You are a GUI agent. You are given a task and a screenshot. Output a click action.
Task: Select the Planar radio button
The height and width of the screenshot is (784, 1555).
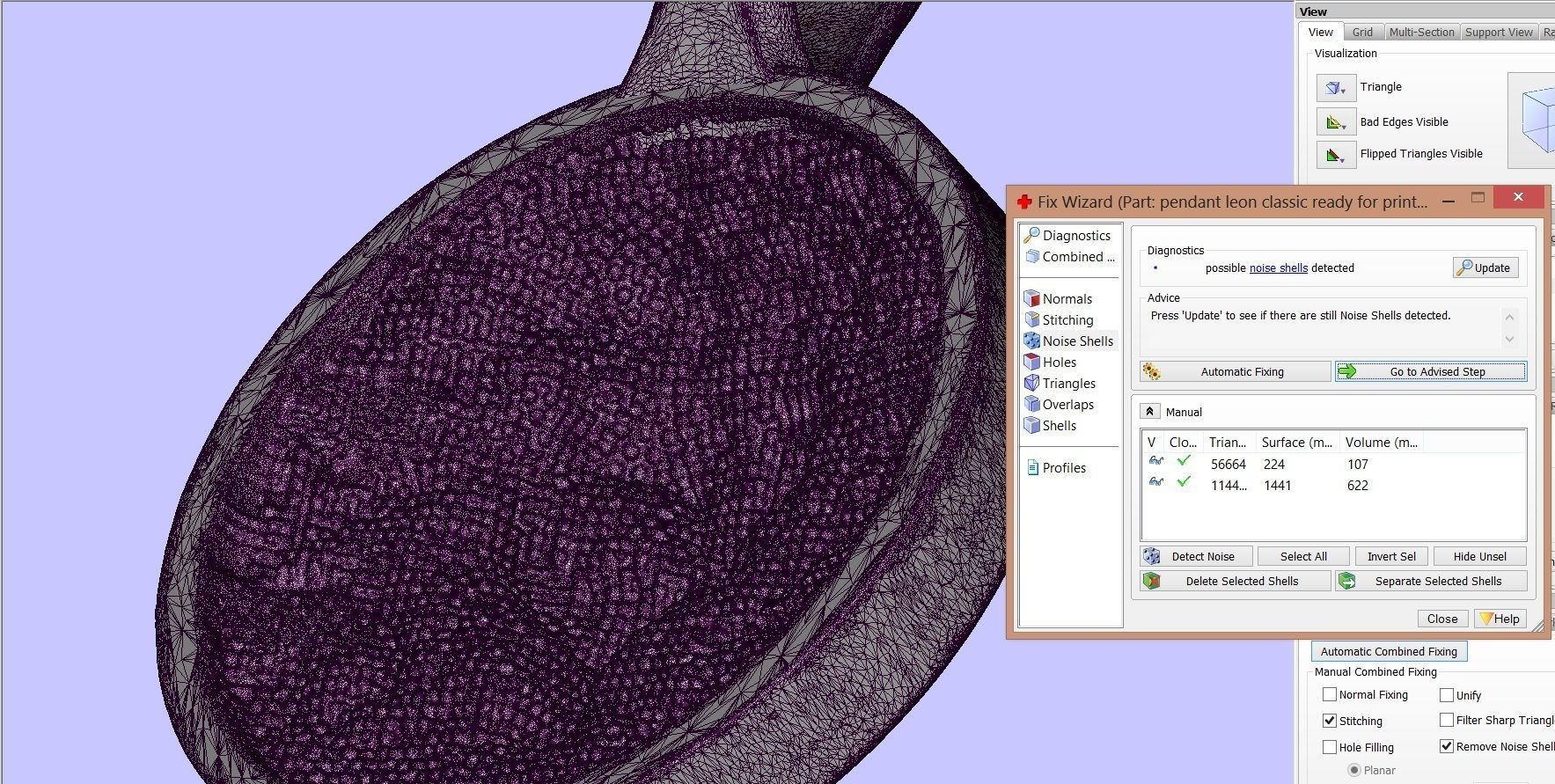tap(1354, 770)
